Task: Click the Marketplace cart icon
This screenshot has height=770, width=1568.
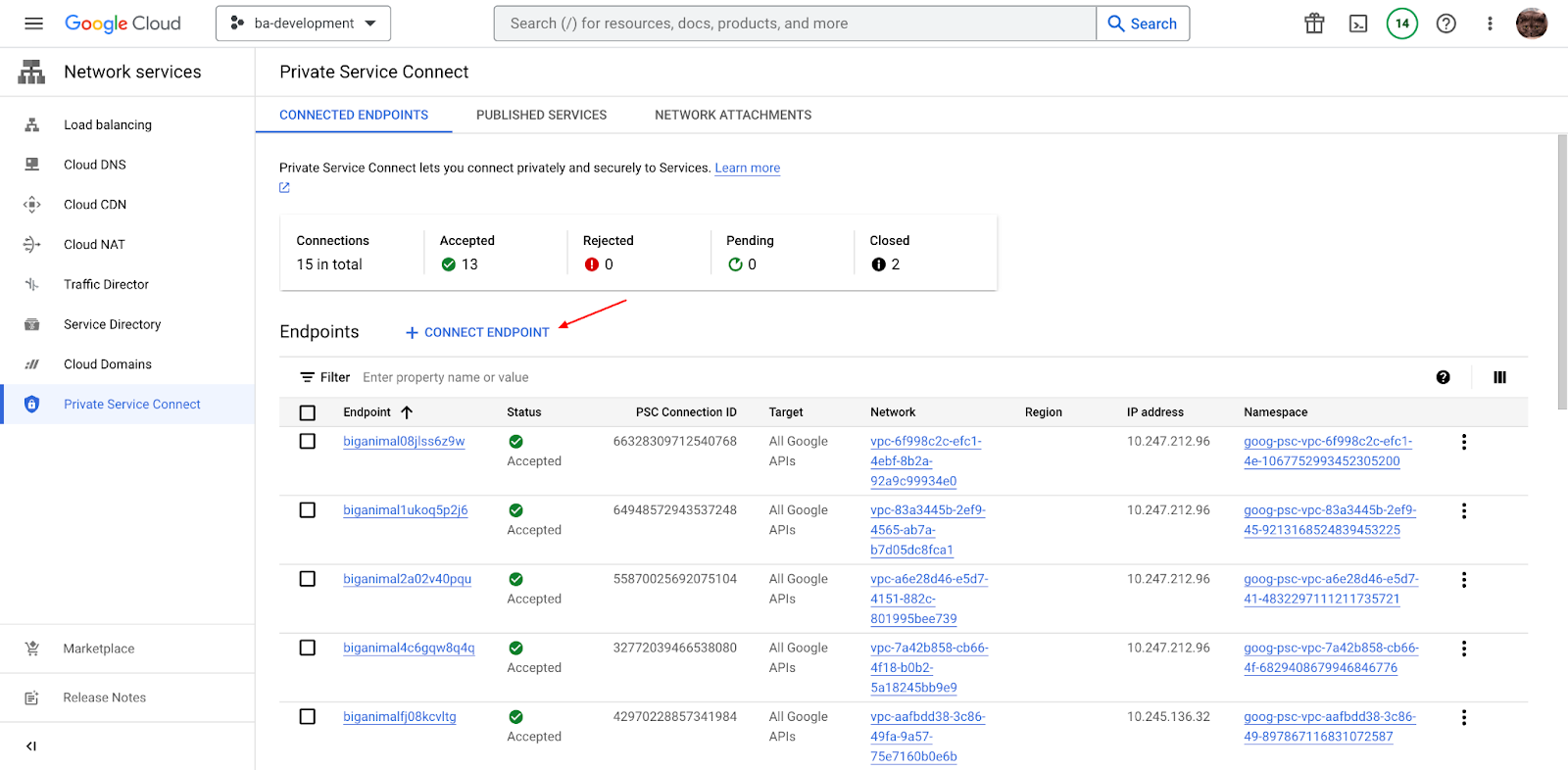Action: (x=31, y=649)
